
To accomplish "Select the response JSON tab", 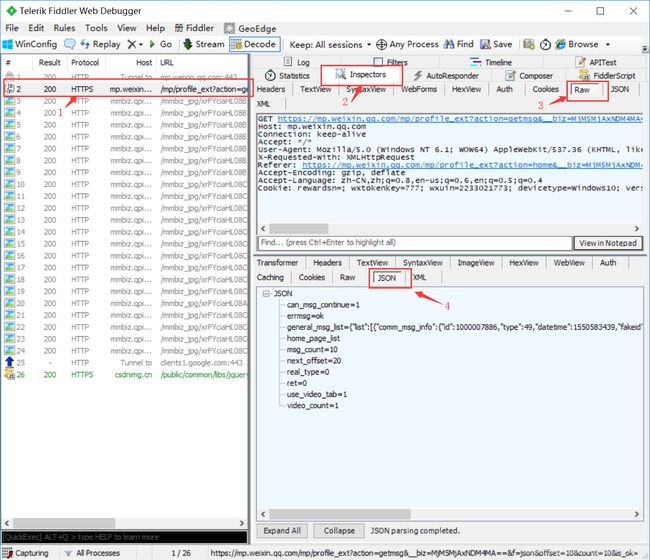I will click(x=387, y=278).
